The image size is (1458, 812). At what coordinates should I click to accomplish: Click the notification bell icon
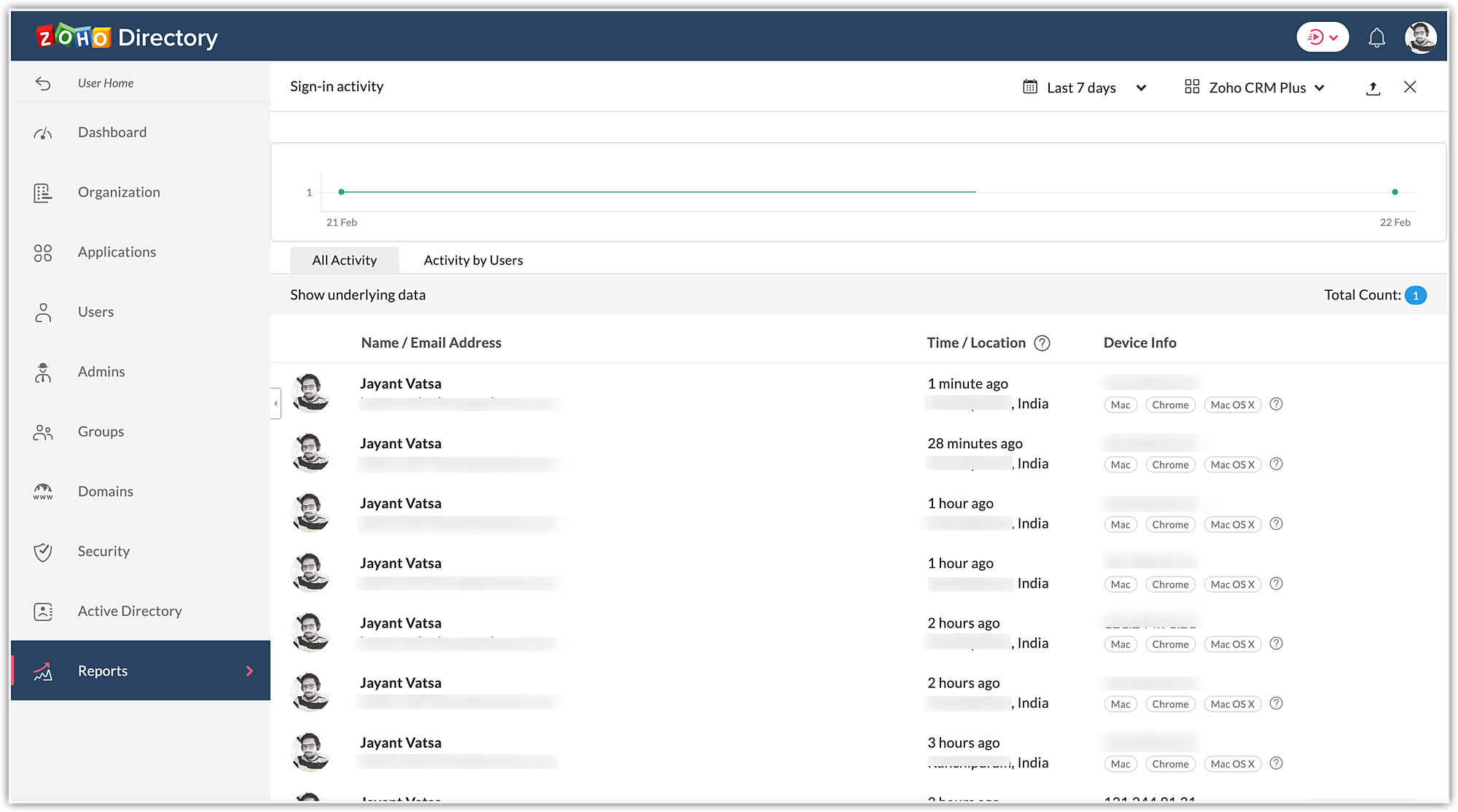click(x=1376, y=38)
